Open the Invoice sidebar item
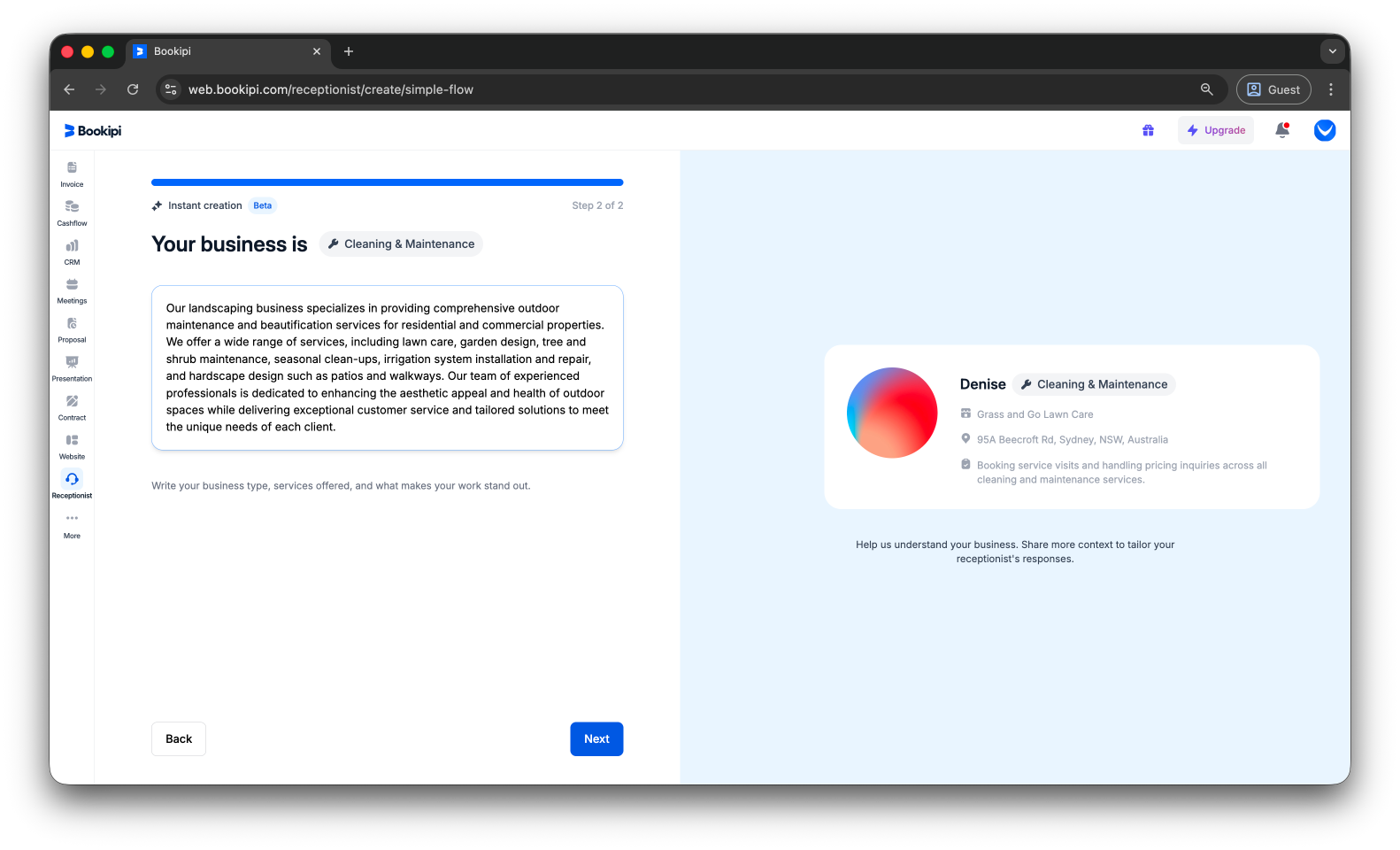This screenshot has width=1400, height=850. click(72, 174)
